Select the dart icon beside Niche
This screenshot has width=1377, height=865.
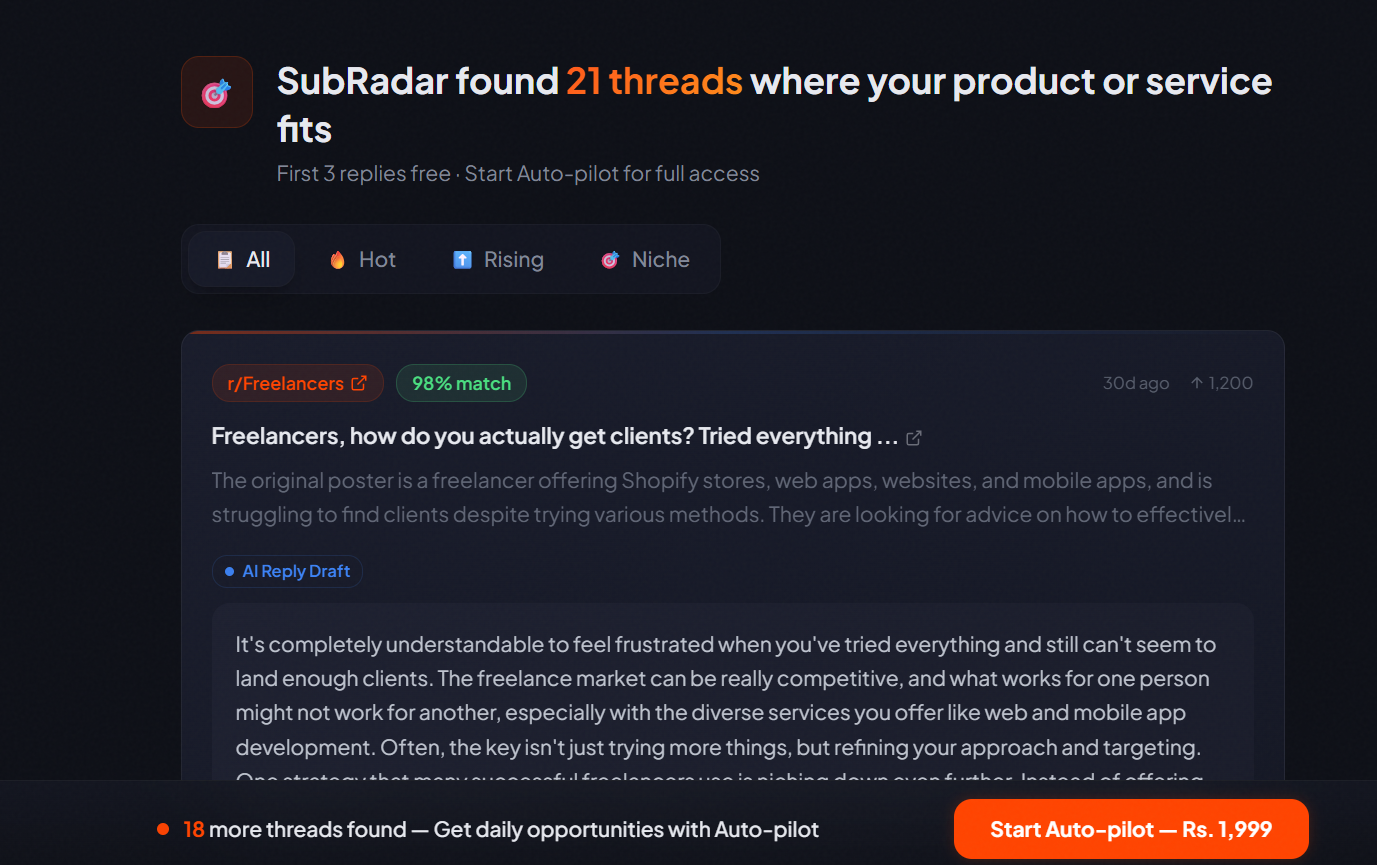point(609,259)
